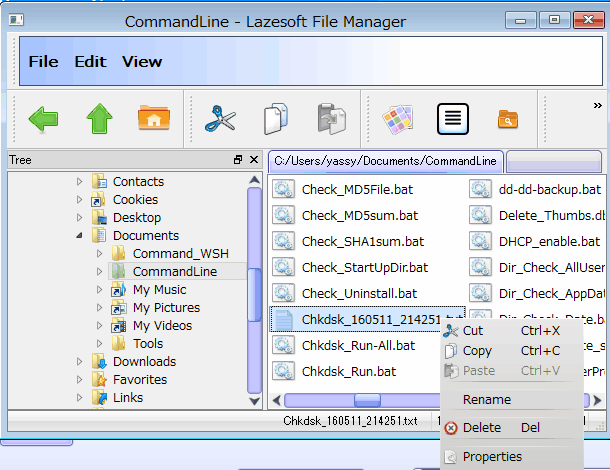
Task: Open the File menu
Action: coord(43,62)
